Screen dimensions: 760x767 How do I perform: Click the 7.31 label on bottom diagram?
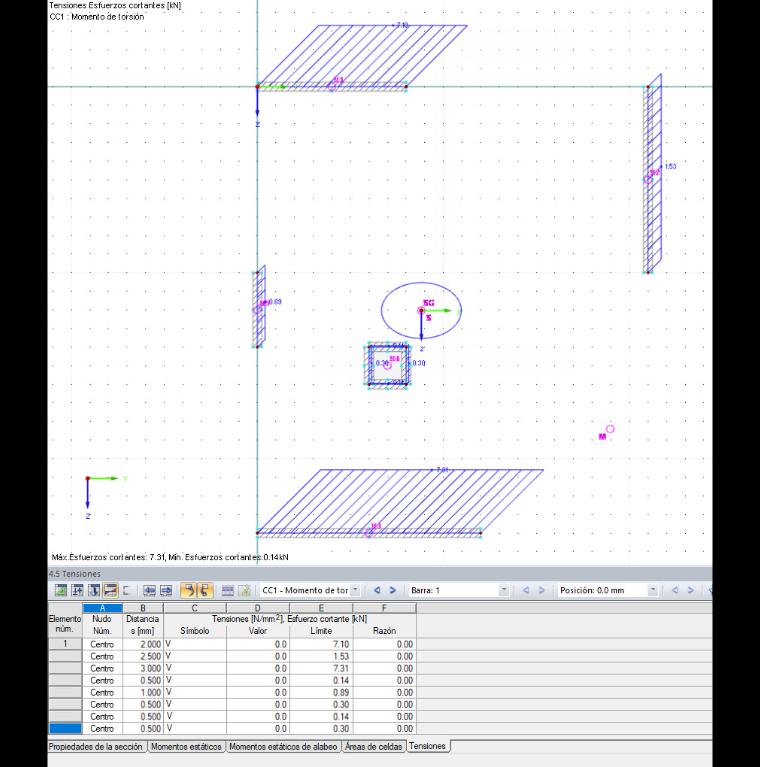click(442, 470)
